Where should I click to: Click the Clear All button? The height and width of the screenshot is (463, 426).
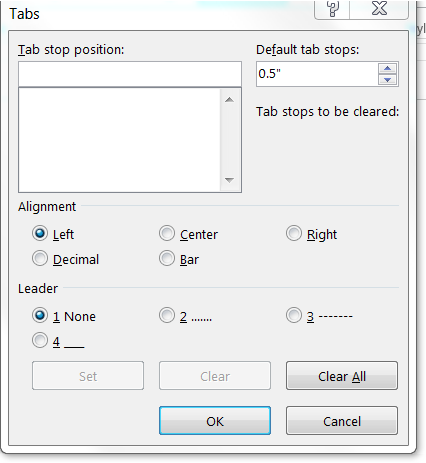coord(342,376)
